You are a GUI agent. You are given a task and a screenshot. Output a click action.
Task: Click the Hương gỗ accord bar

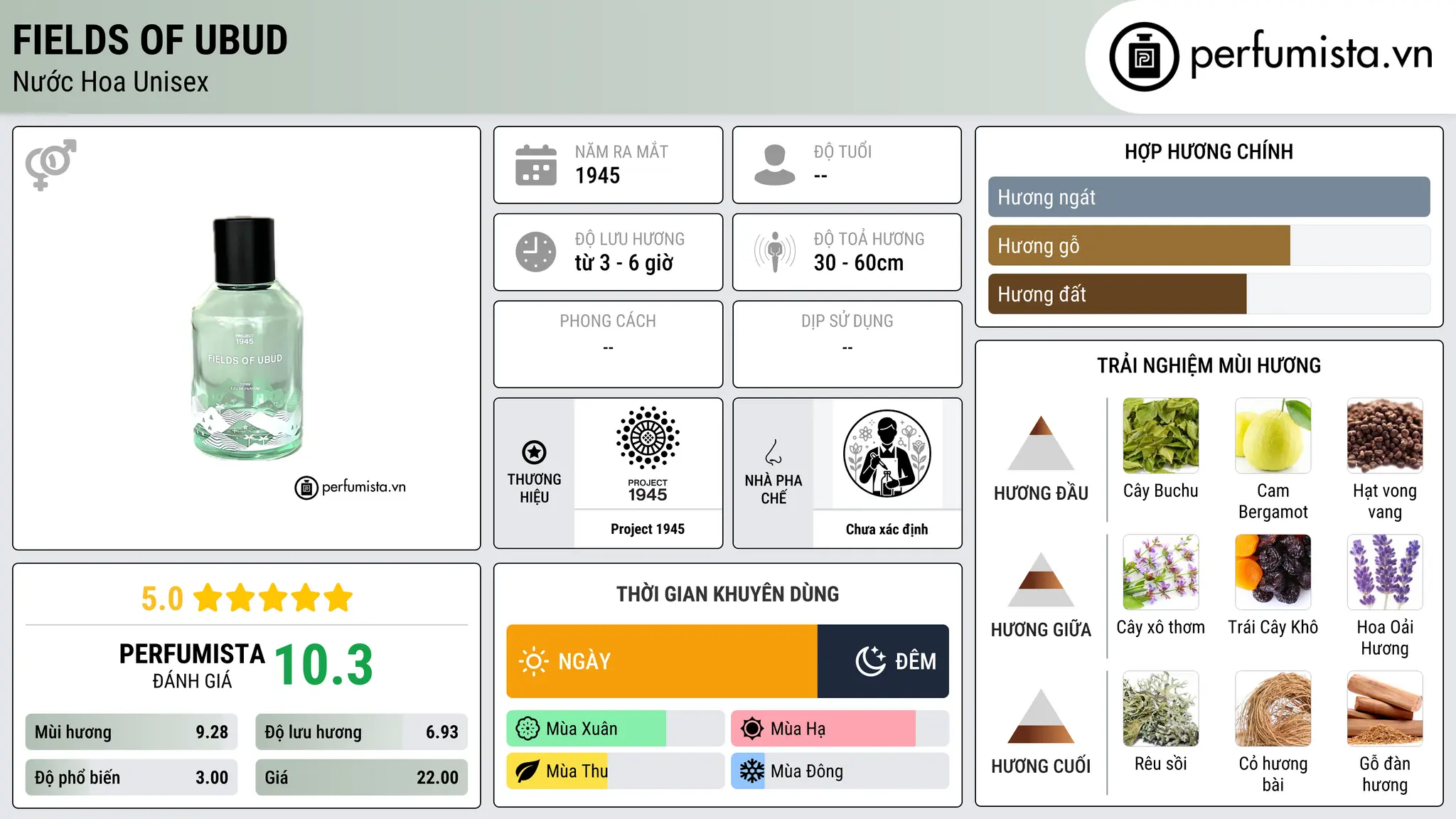point(1209,245)
